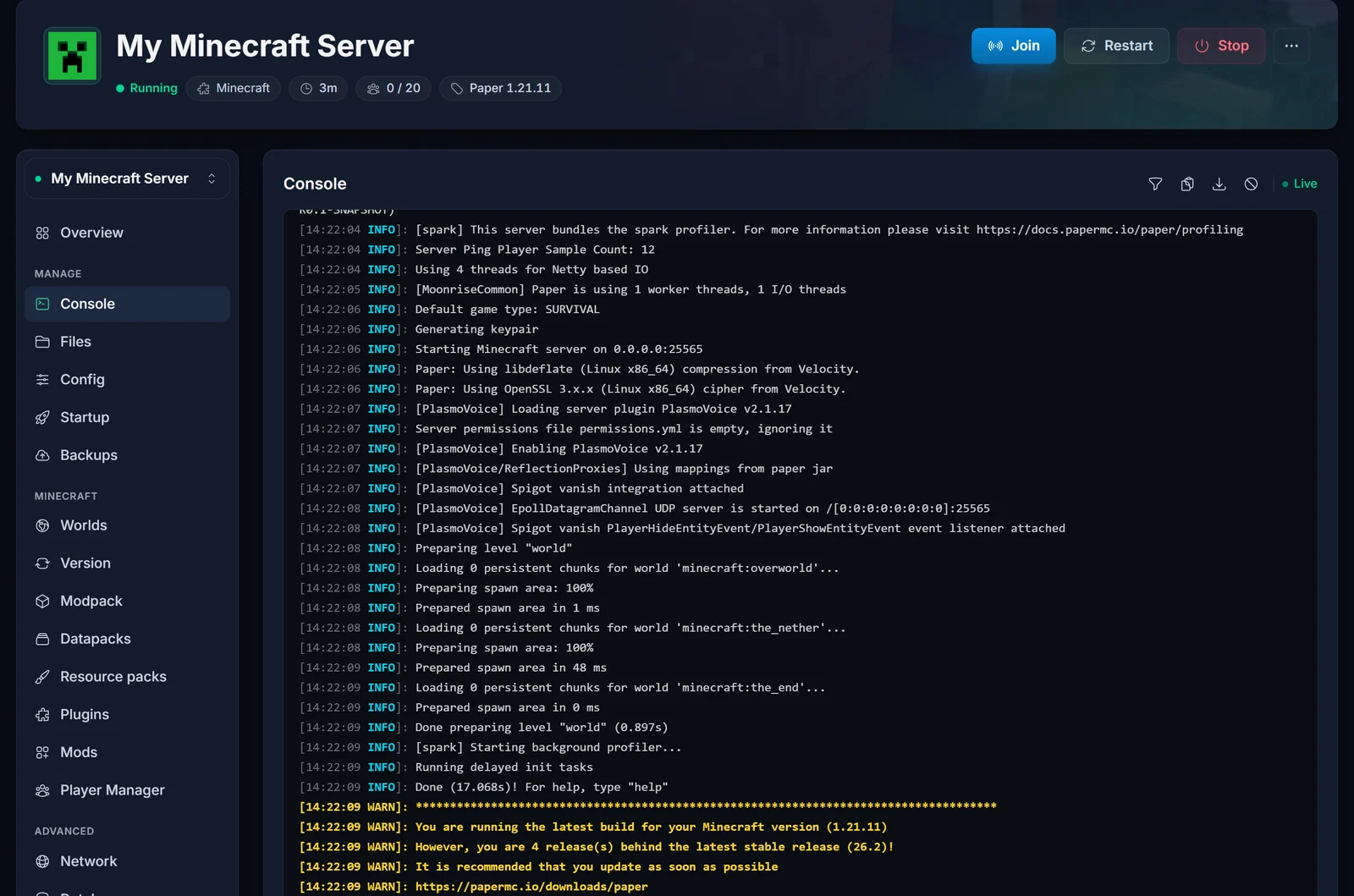Click the 'Generating keypair' log line
The height and width of the screenshot is (896, 1354).
coord(419,329)
